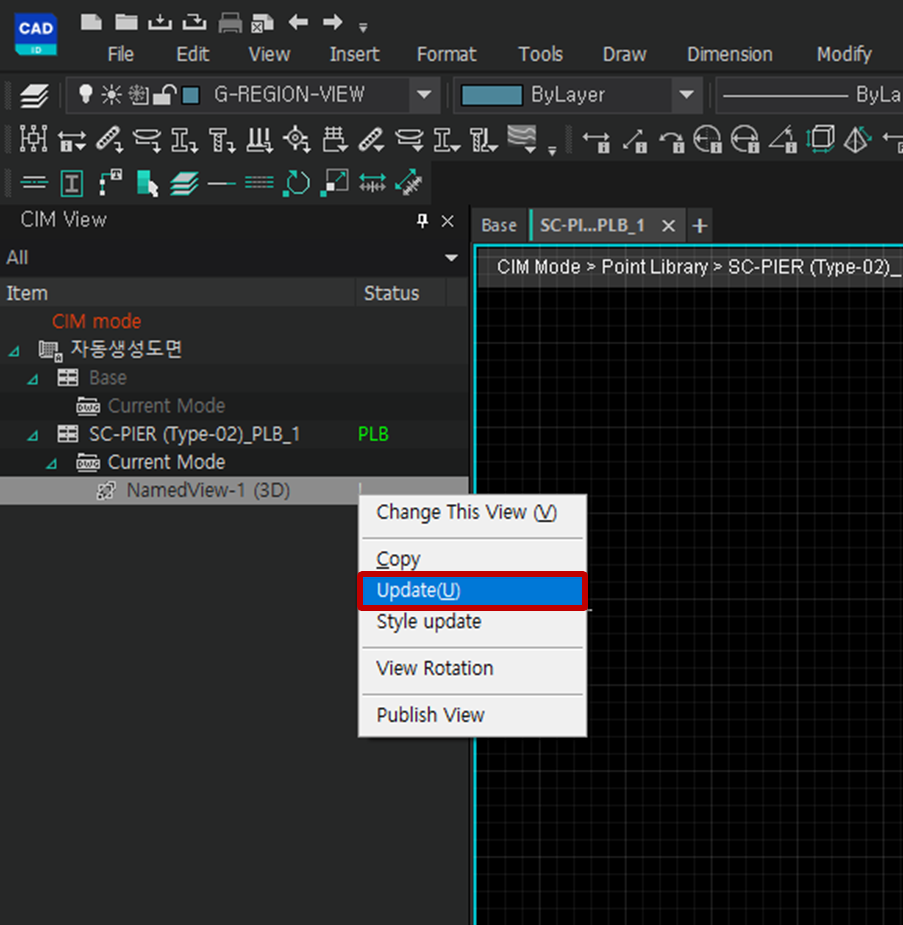The image size is (903, 925).
Task: Click the plus button to open a new tab
Action: click(x=699, y=225)
